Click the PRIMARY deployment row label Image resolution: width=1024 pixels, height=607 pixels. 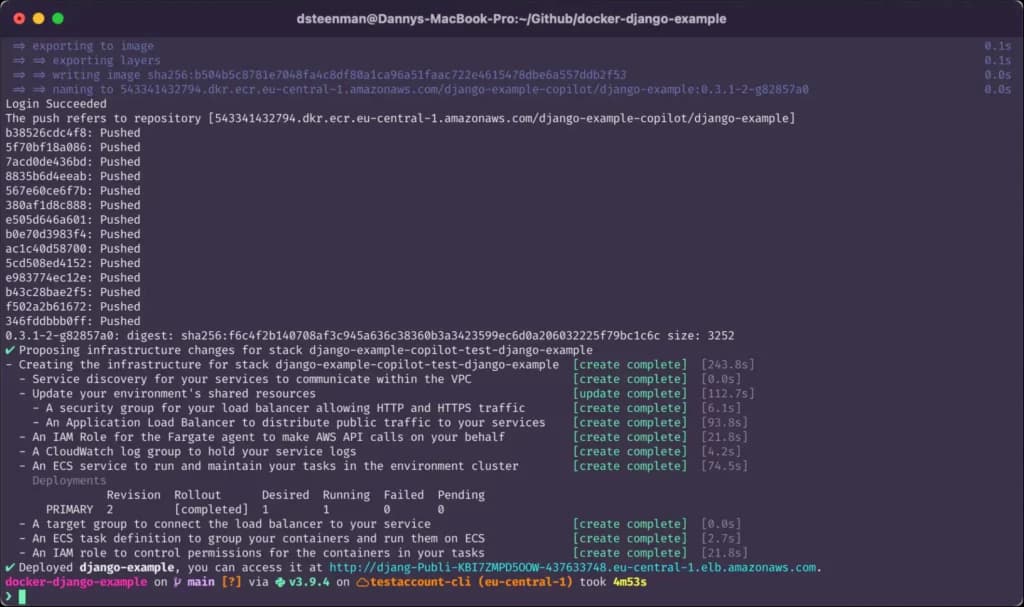[69, 510]
